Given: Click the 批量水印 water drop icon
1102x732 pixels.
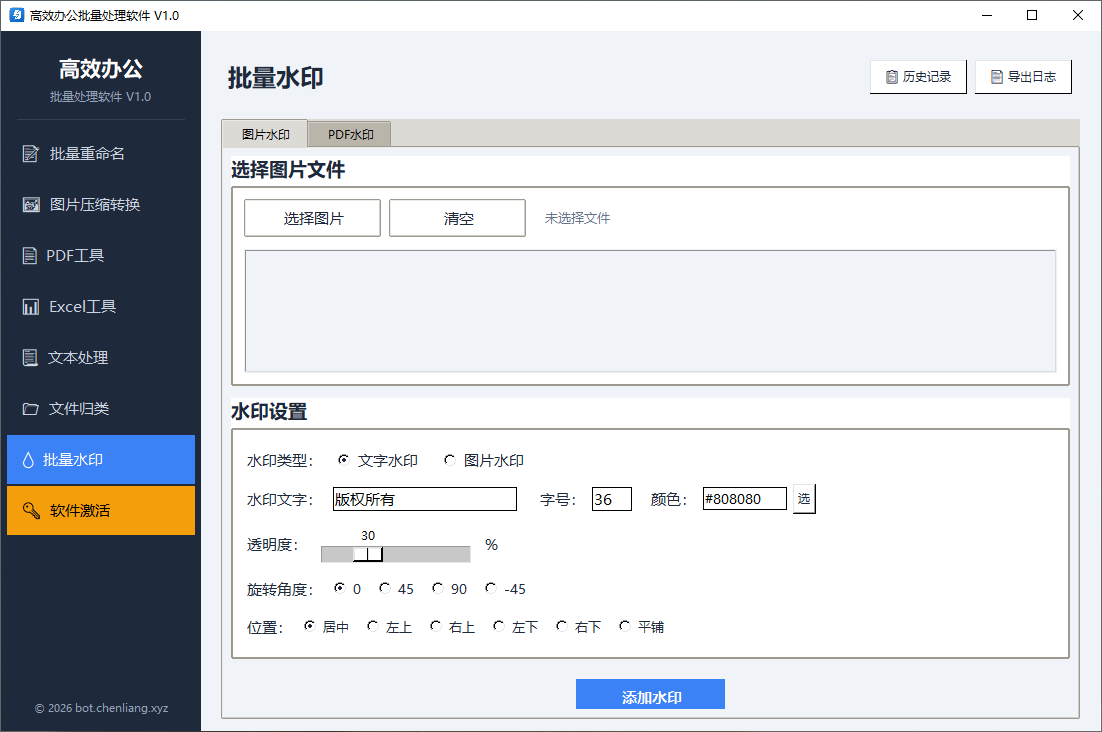Looking at the screenshot, I should click(x=28, y=460).
